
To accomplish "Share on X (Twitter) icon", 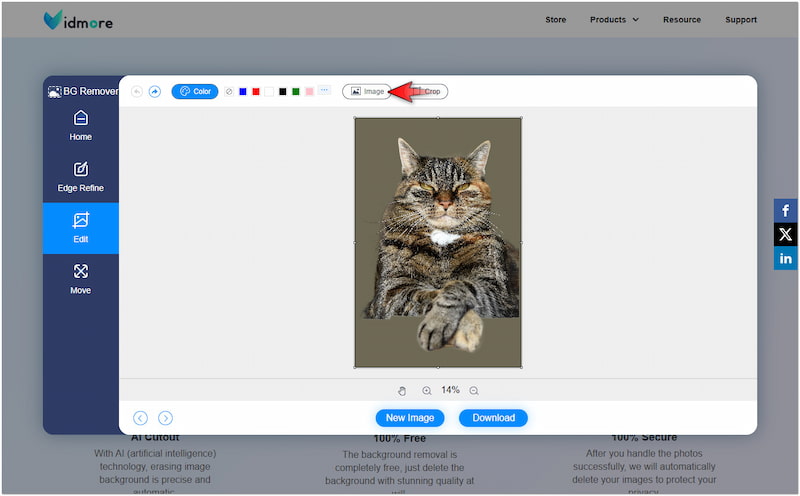I will pyautogui.click(x=785, y=235).
